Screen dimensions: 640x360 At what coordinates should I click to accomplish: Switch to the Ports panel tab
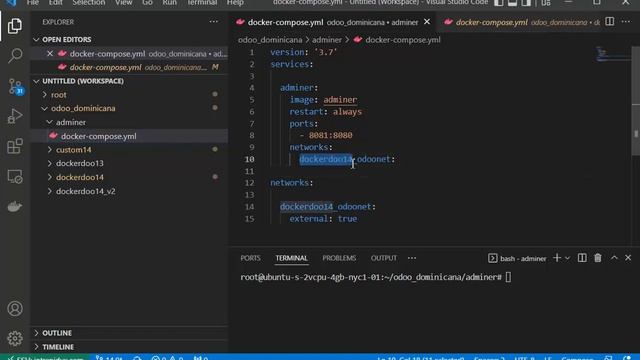coord(250,258)
